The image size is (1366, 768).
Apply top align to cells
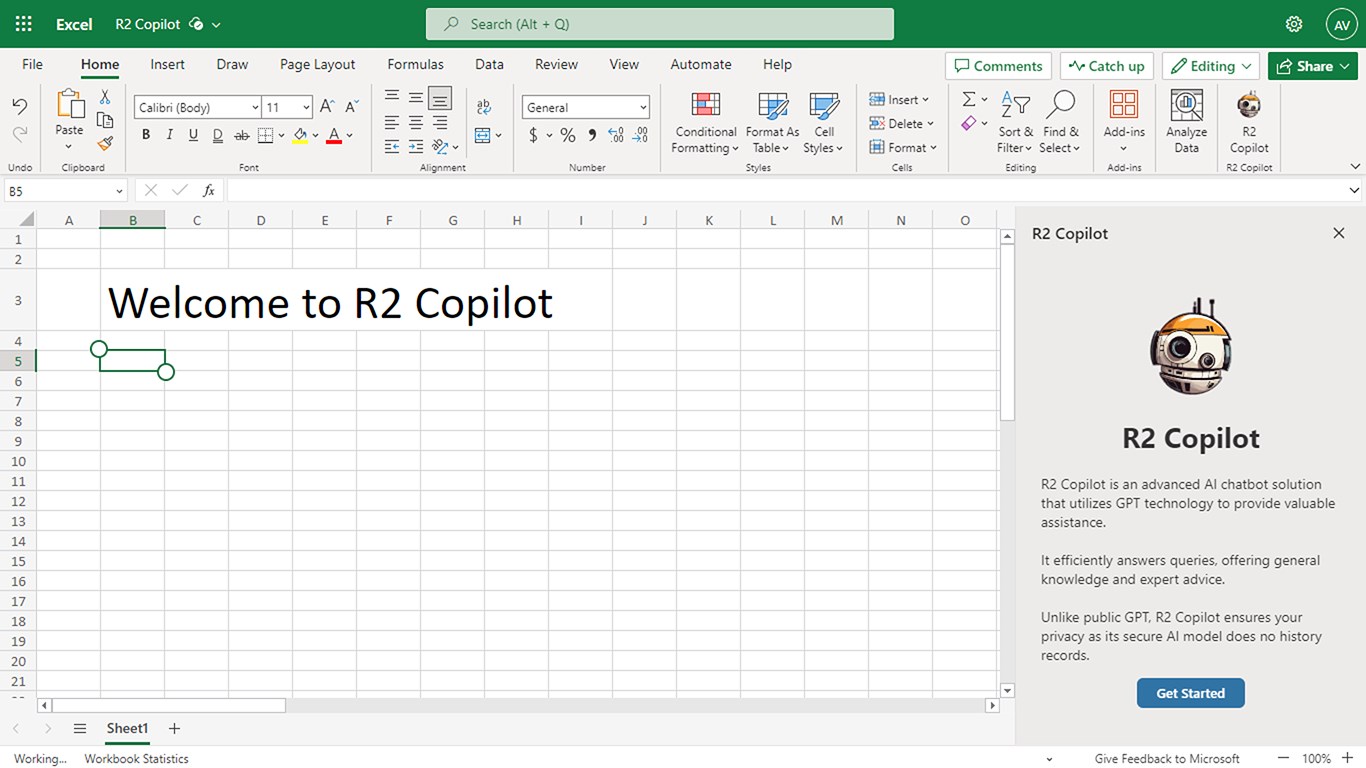point(392,97)
